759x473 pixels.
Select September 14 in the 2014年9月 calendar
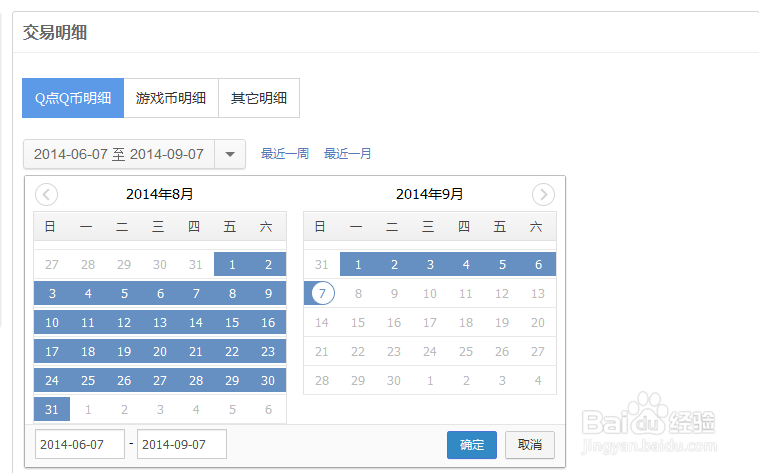322,322
